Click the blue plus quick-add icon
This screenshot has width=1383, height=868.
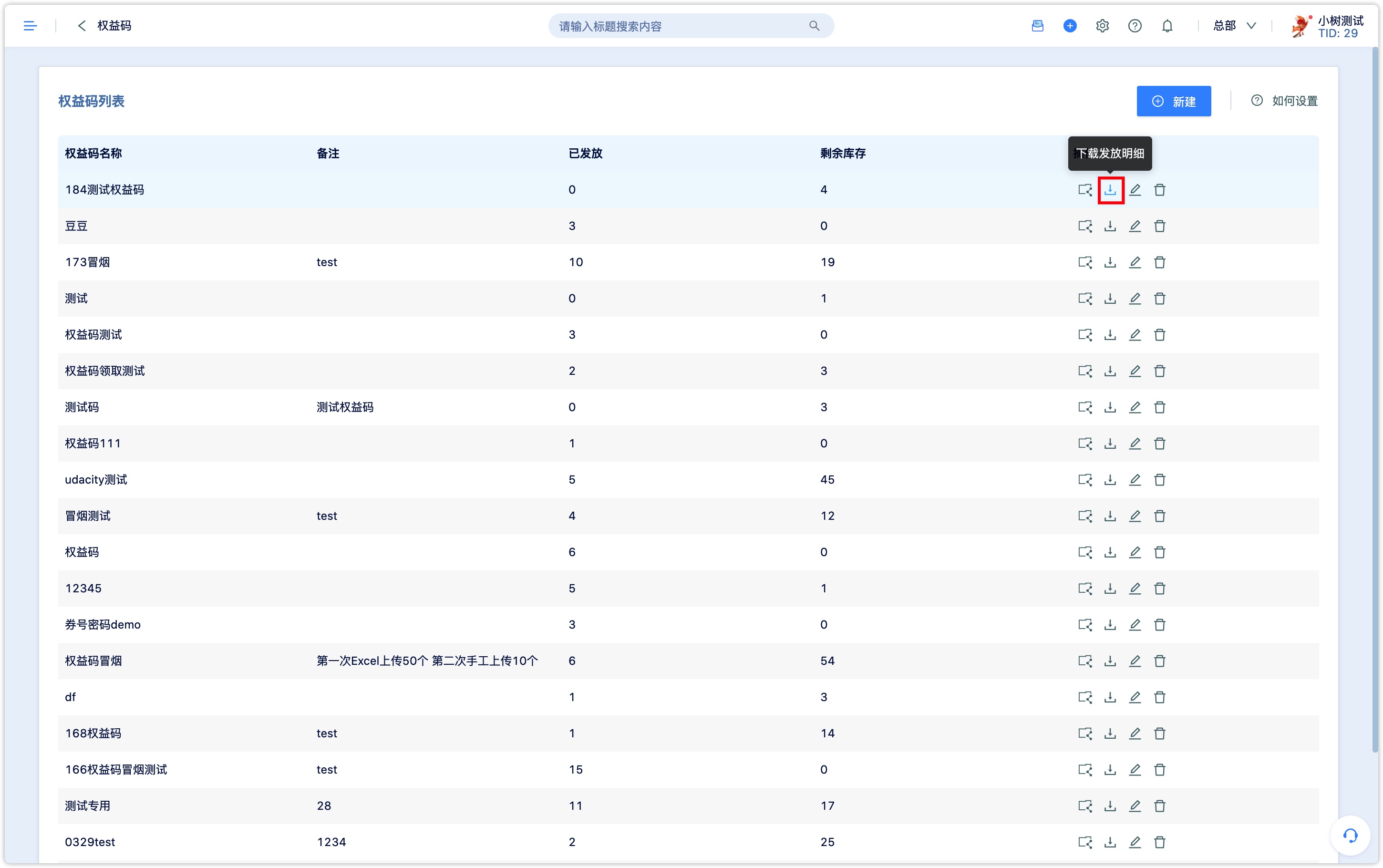1070,26
